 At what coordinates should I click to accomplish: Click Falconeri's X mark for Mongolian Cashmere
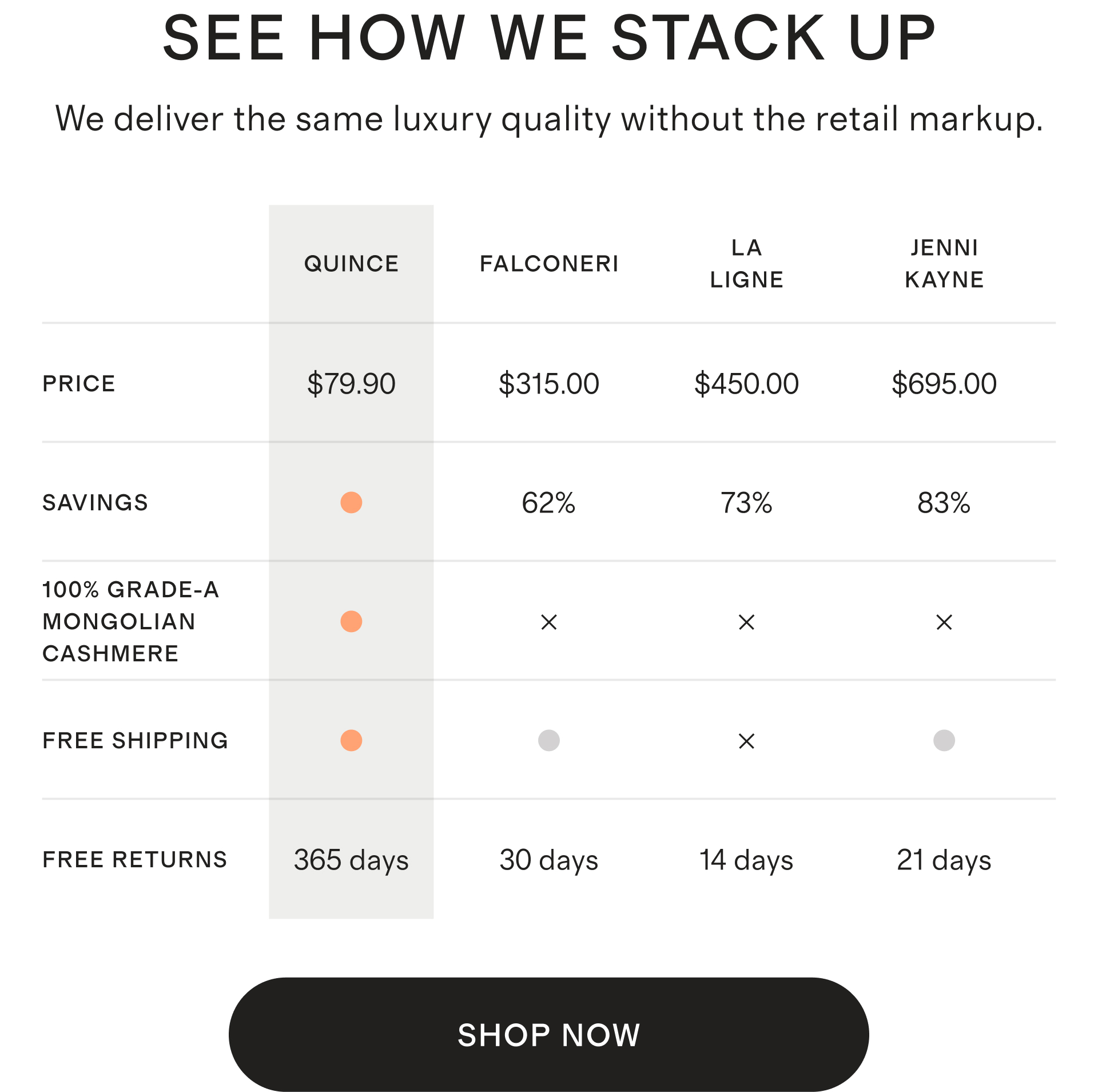tap(548, 622)
